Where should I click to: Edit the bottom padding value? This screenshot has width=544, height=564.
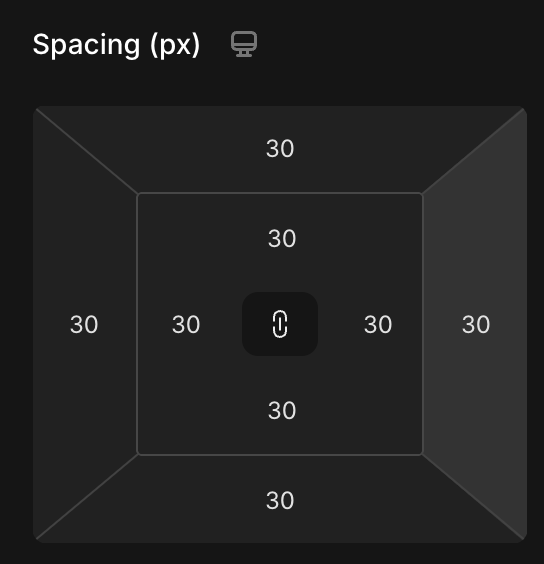click(282, 410)
